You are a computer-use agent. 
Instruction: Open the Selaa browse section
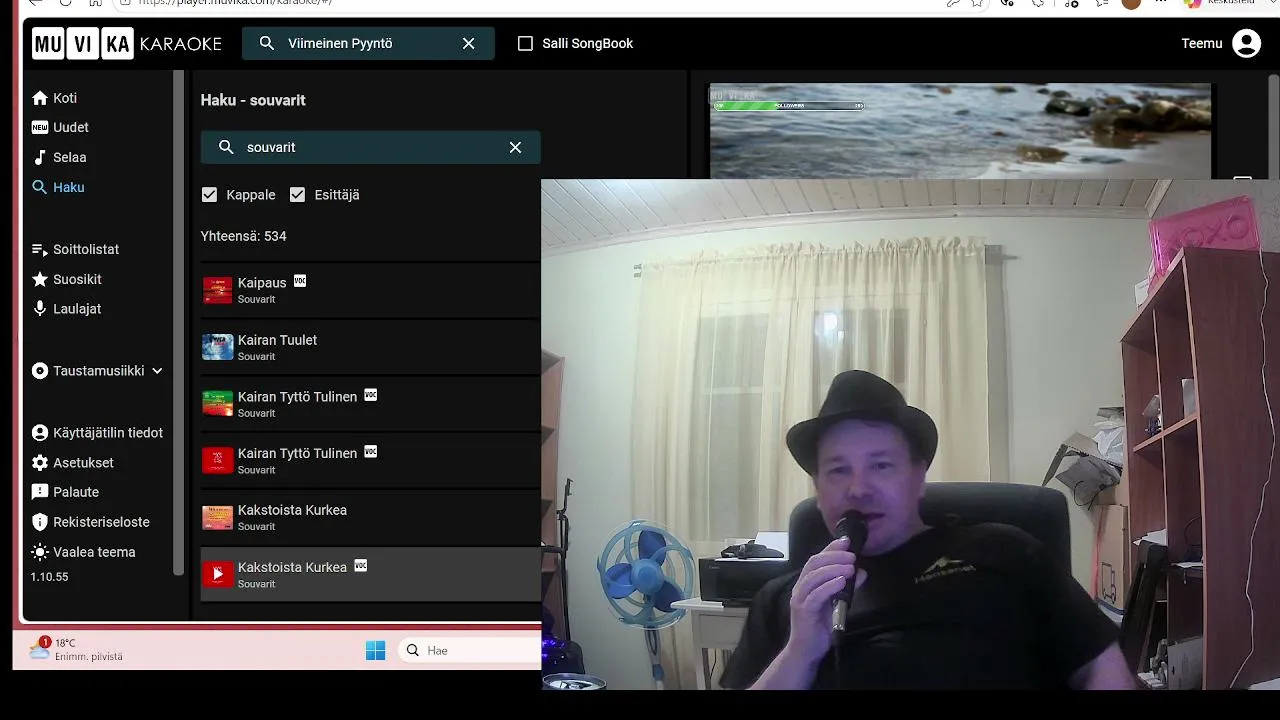(59, 157)
